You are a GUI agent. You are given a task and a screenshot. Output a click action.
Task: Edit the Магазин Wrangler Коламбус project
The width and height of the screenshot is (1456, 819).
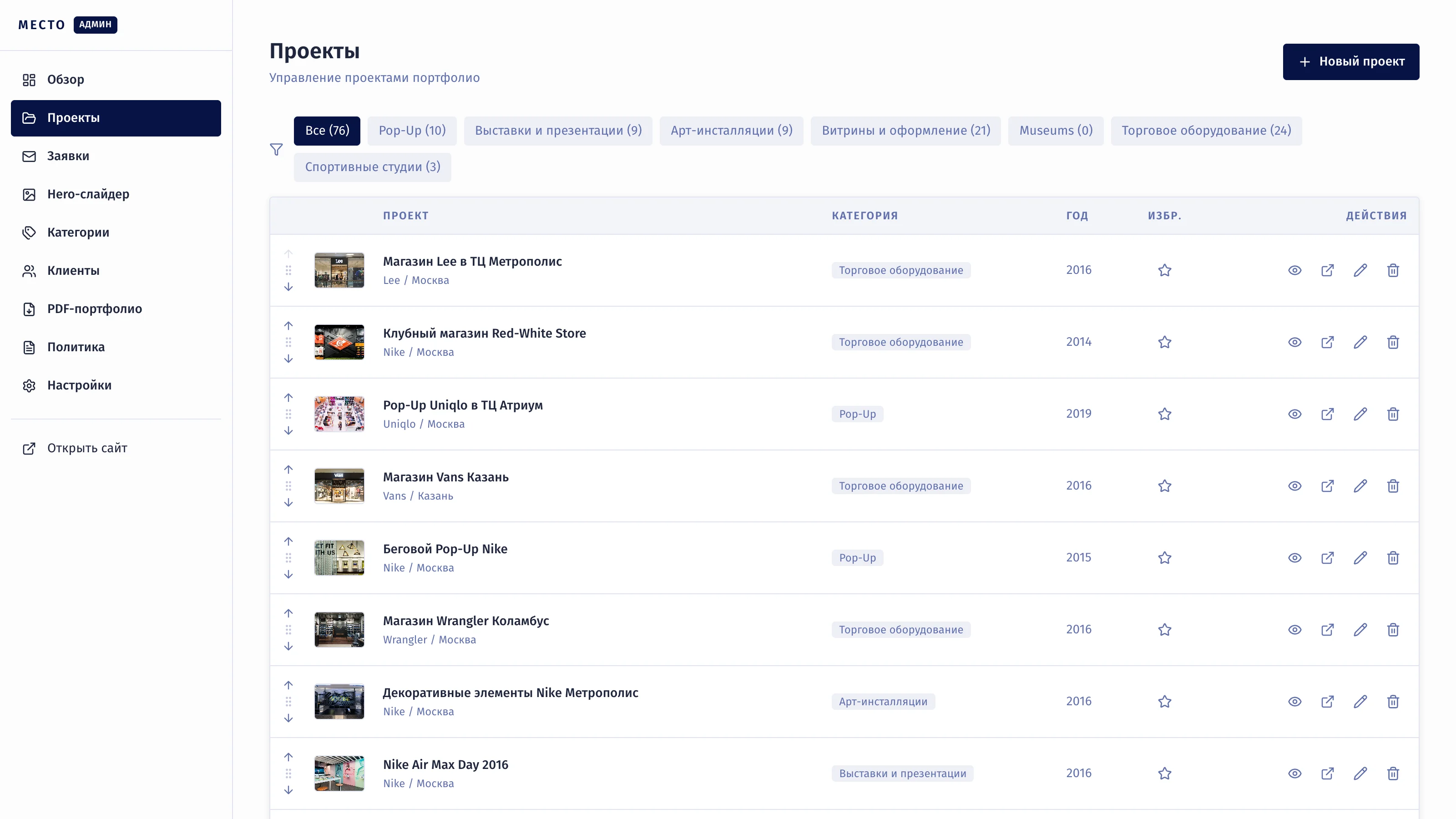(x=1360, y=629)
